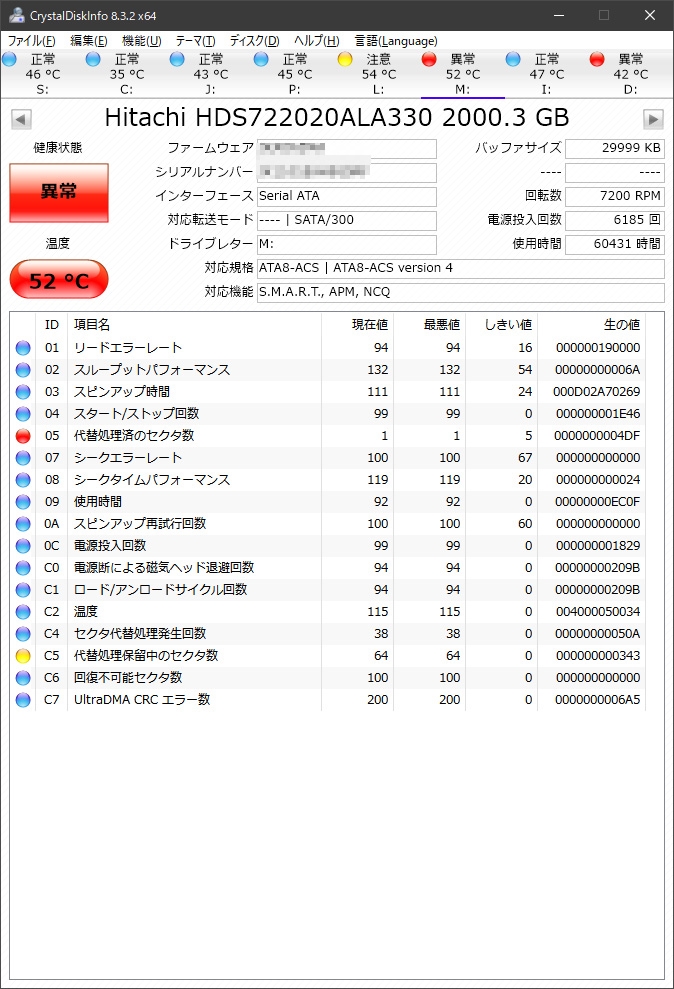Click status orb for 03 スピンアップ時間

point(23,392)
